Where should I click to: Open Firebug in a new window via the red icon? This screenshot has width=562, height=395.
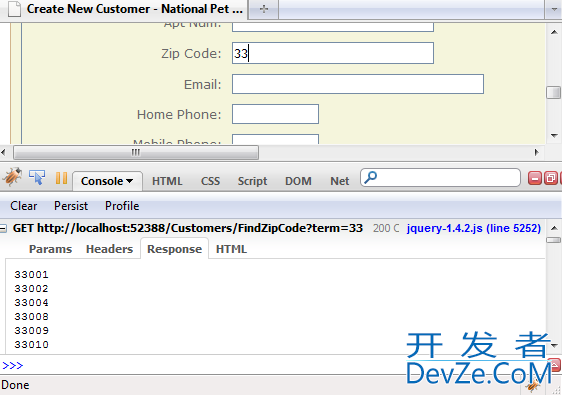coord(551,178)
